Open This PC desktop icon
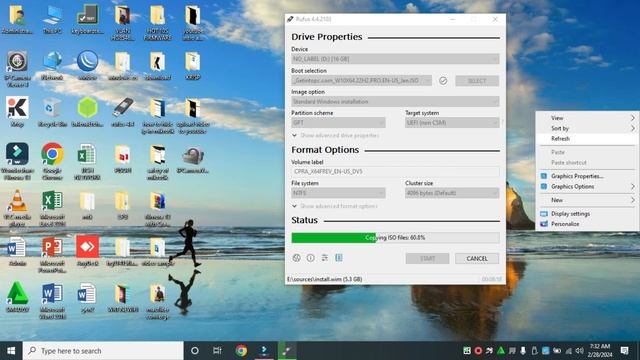The image size is (640, 360). tap(52, 20)
